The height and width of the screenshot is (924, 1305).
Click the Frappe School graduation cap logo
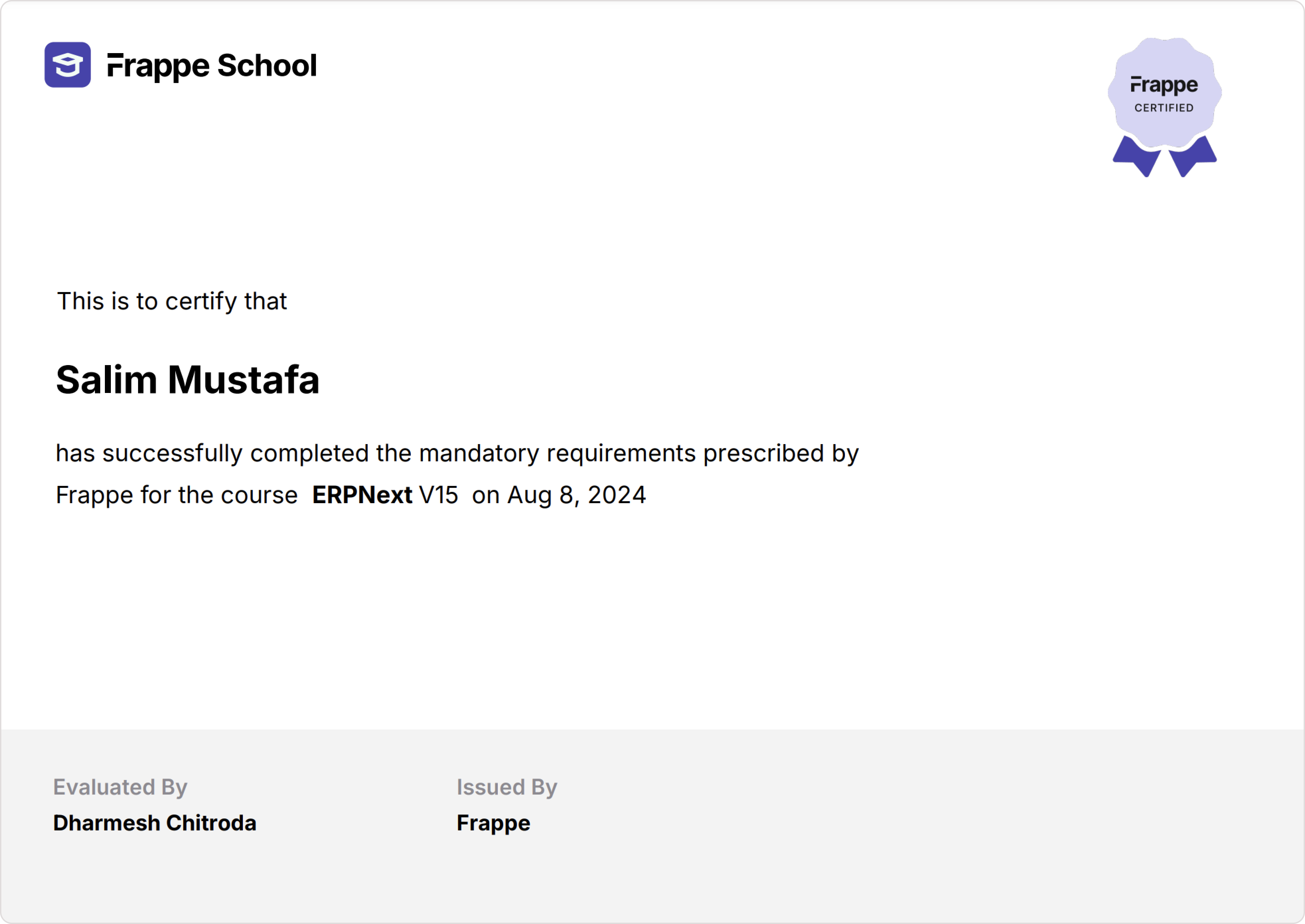pos(68,65)
